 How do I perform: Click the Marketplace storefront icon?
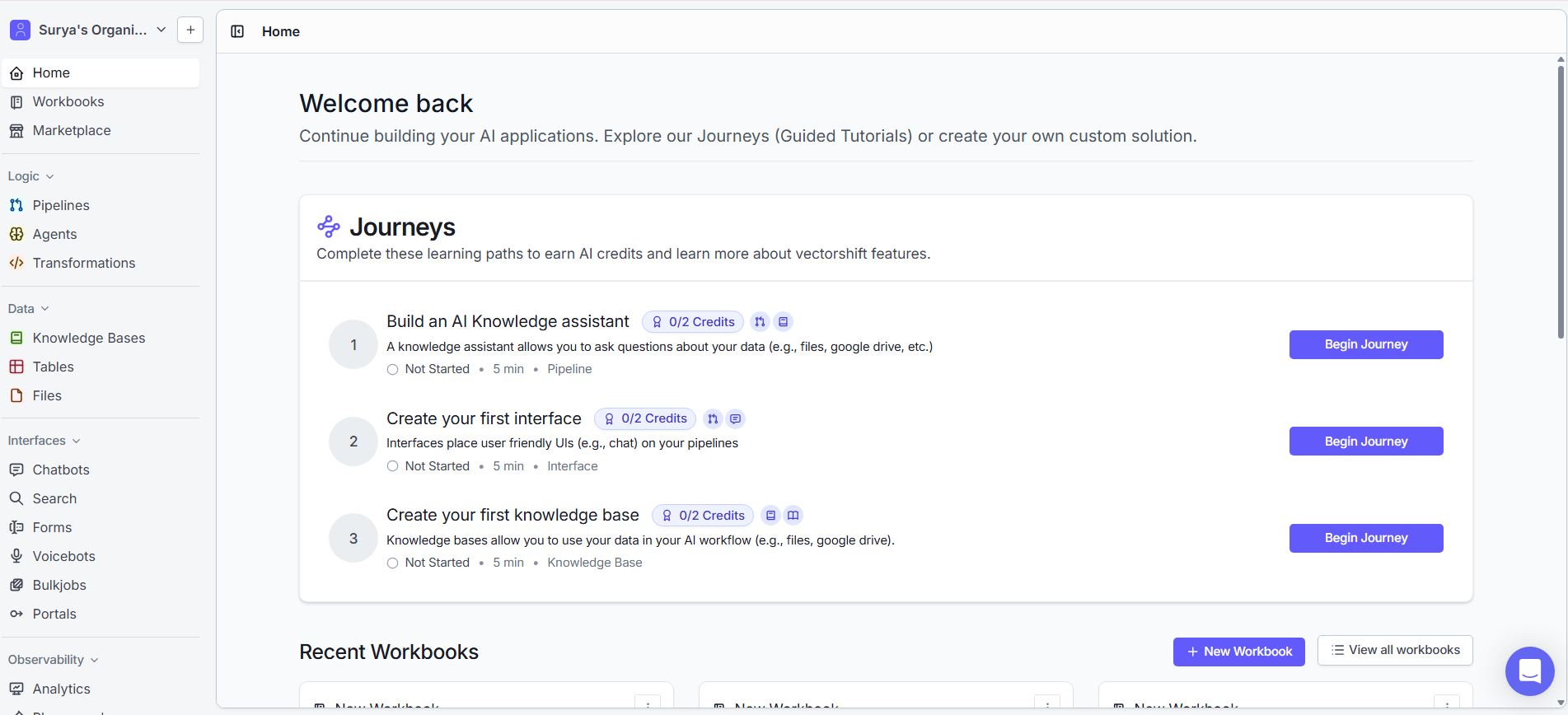pyautogui.click(x=16, y=131)
